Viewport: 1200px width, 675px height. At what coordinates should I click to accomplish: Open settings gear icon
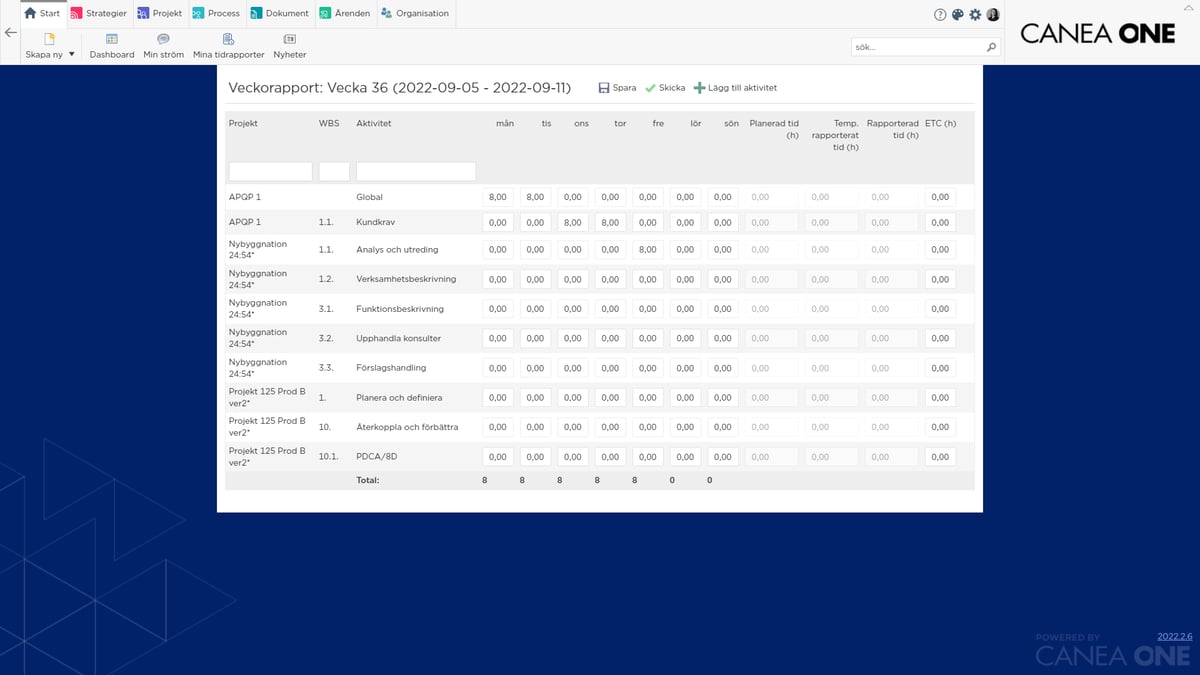[x=975, y=15]
